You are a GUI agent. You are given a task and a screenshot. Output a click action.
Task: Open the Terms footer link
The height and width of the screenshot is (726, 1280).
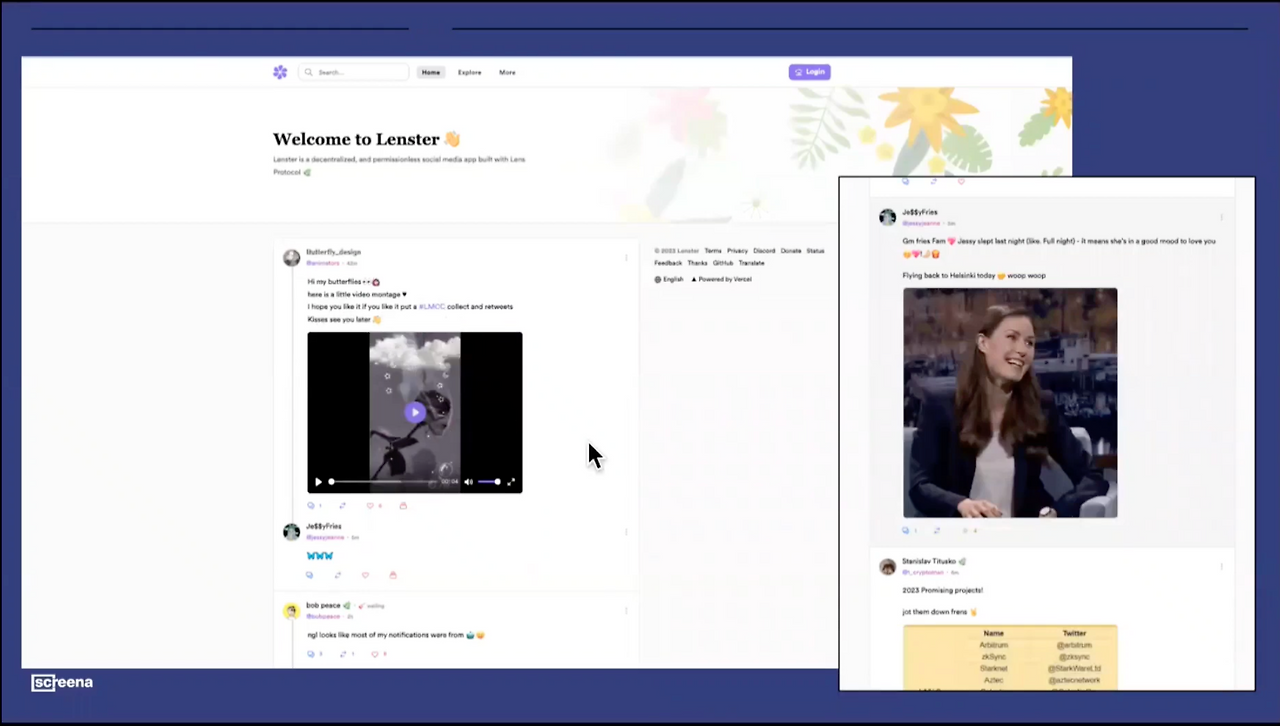tap(713, 251)
